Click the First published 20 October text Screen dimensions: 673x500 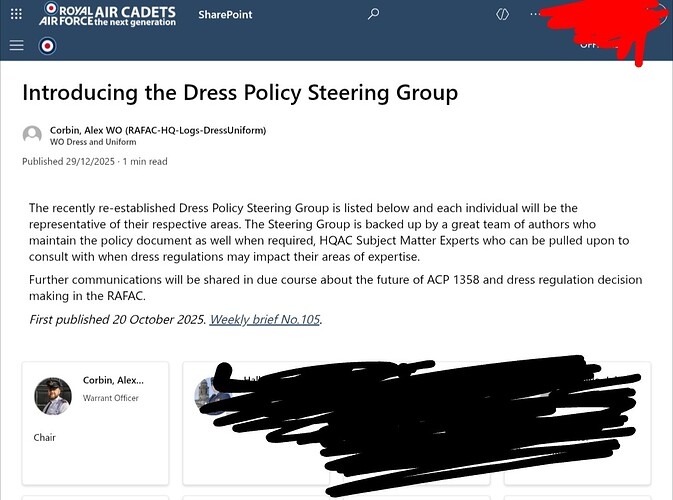(116, 320)
